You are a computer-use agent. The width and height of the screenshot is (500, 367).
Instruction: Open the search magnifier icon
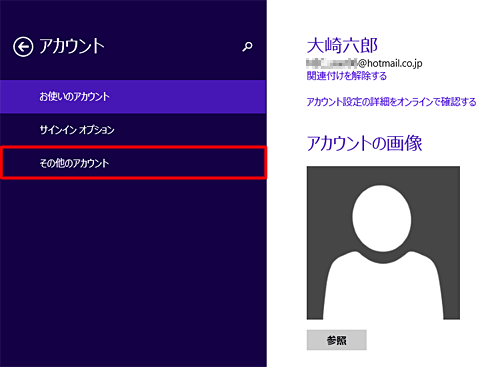pos(247,47)
